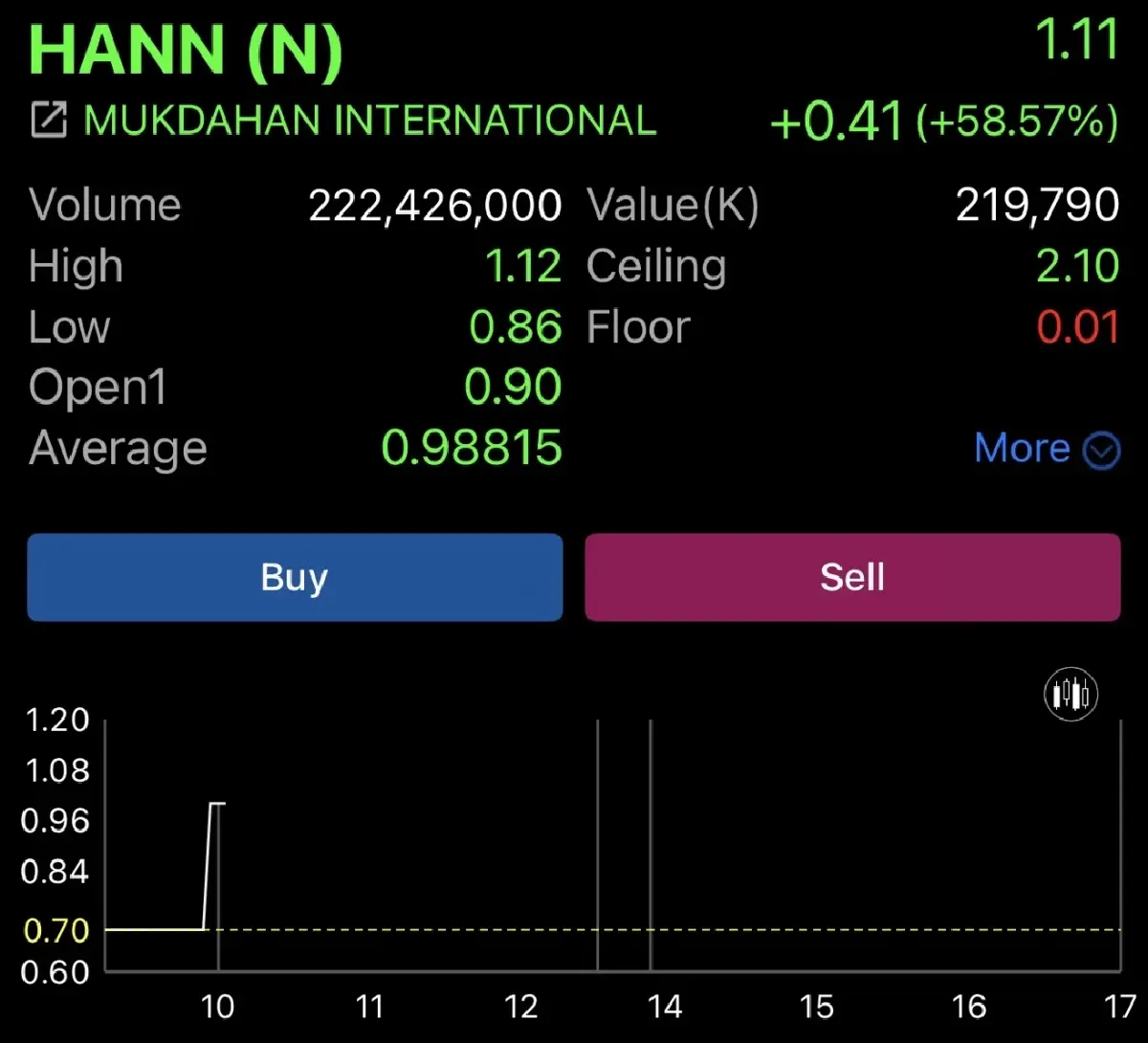Click the Floor price 0.01
Image resolution: width=1148 pixels, height=1043 pixels.
(1078, 327)
